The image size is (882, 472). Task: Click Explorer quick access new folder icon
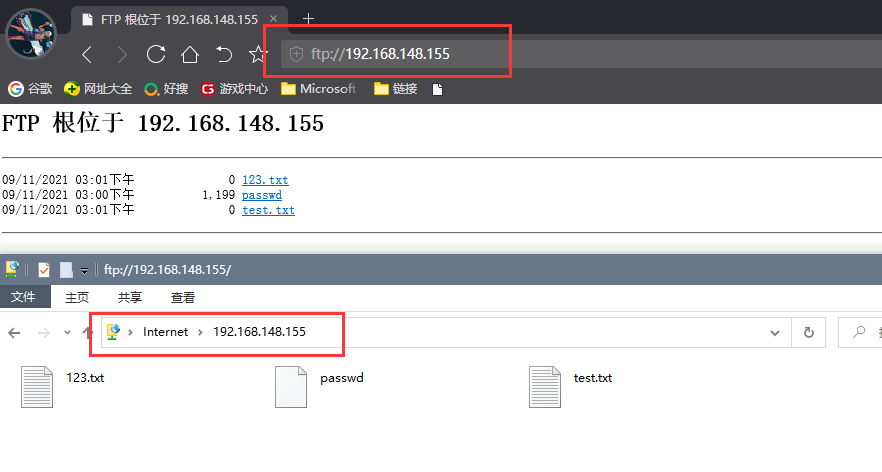pos(66,269)
